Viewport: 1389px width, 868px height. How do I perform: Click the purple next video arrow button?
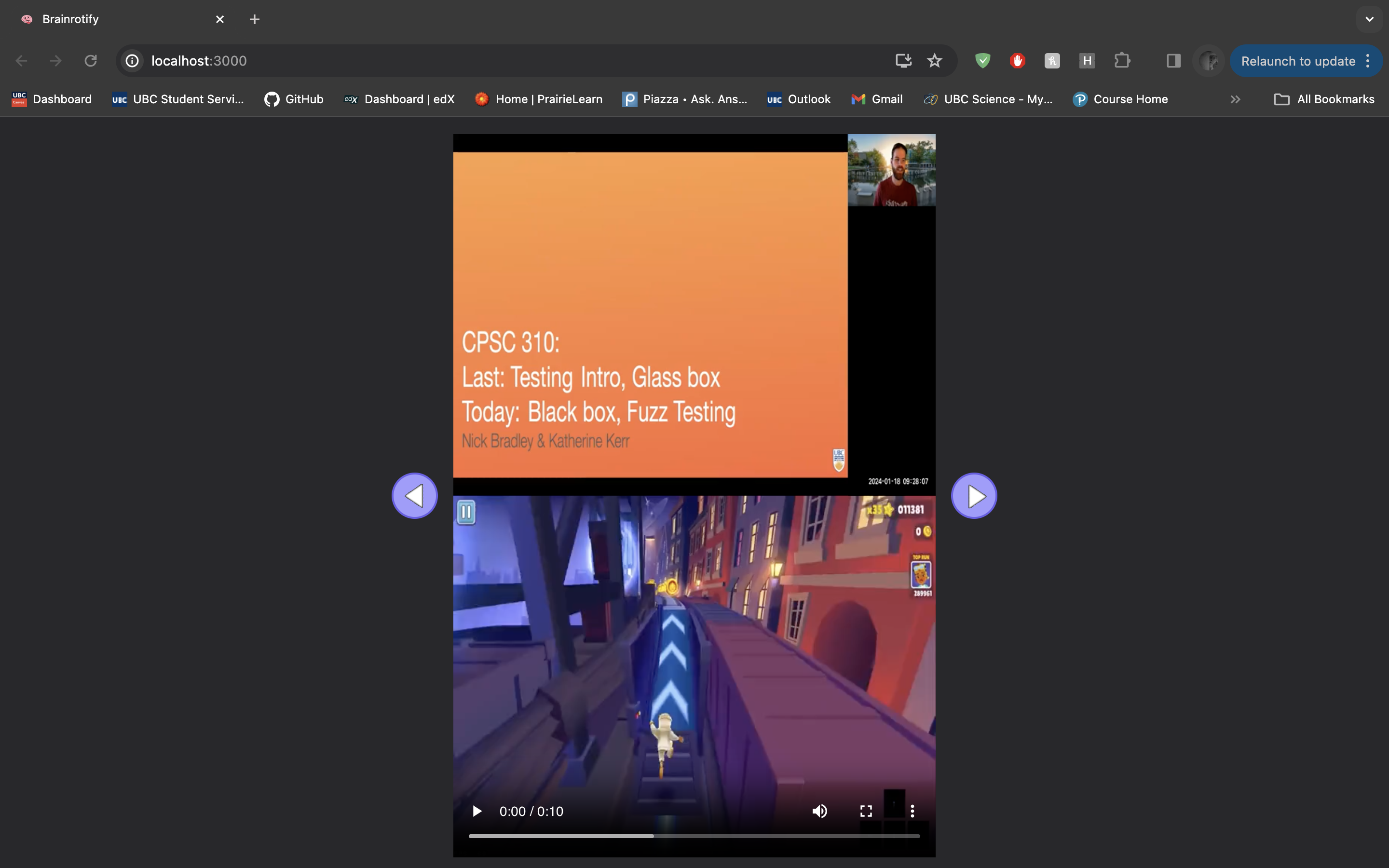click(974, 495)
